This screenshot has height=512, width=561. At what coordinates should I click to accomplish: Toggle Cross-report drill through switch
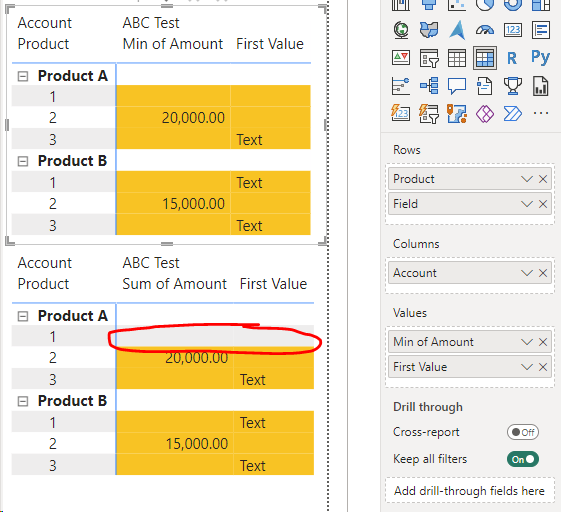(523, 432)
